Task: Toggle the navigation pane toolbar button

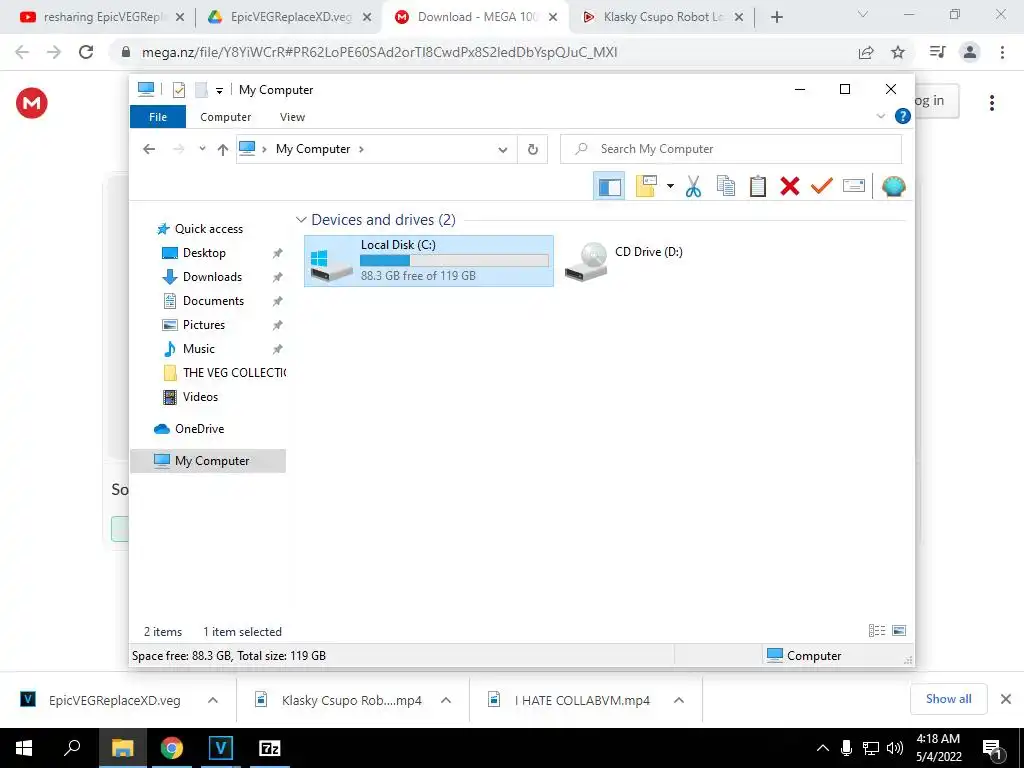Action: pos(609,186)
